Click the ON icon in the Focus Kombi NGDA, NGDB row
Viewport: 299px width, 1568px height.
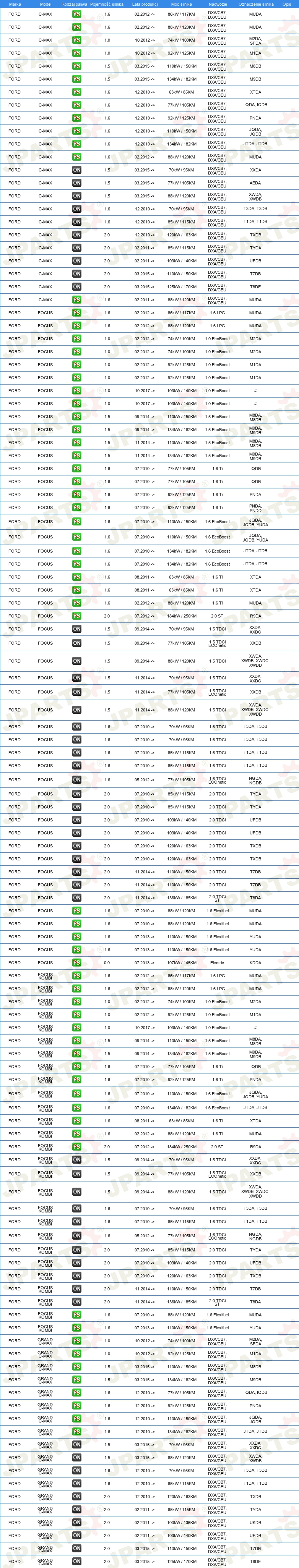click(77, 1236)
